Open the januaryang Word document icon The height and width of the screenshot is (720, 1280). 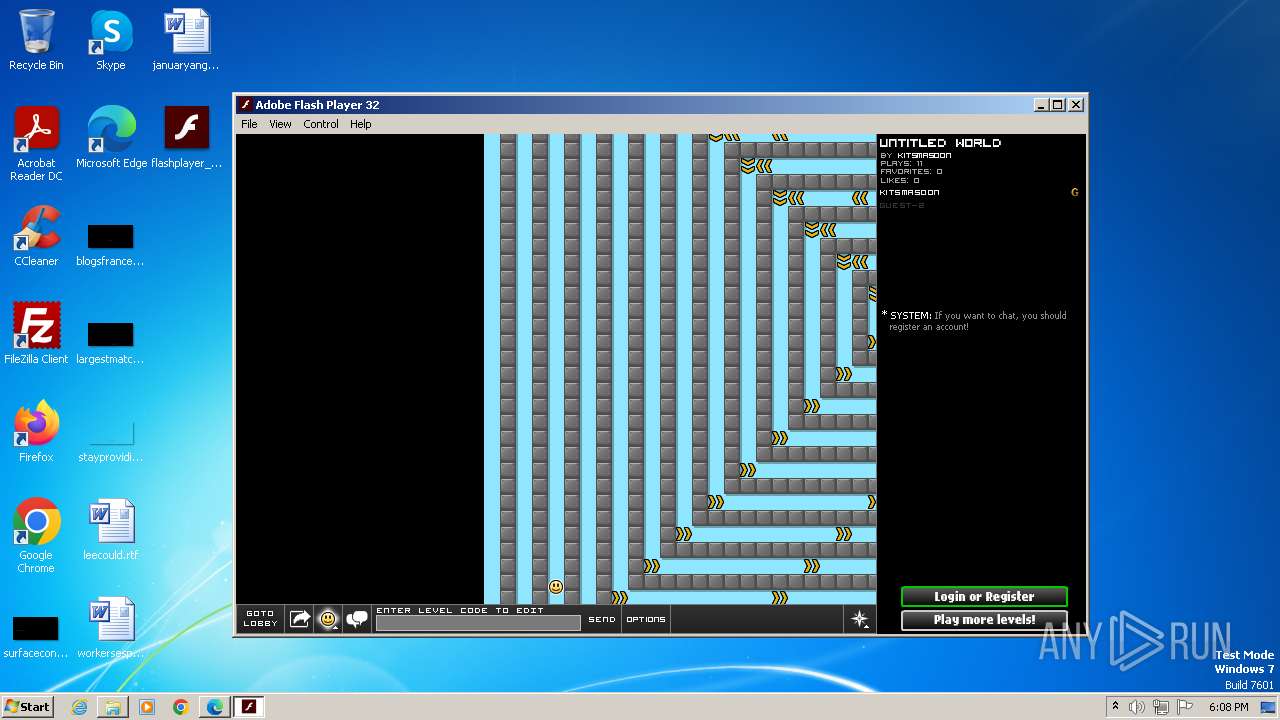coord(186,40)
